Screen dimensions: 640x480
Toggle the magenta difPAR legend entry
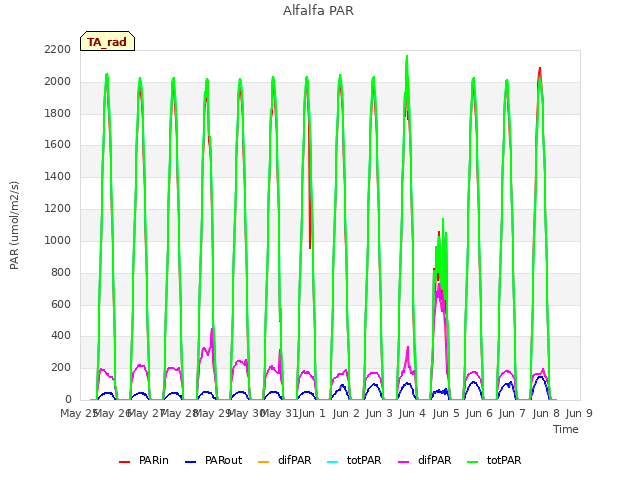pos(424,461)
